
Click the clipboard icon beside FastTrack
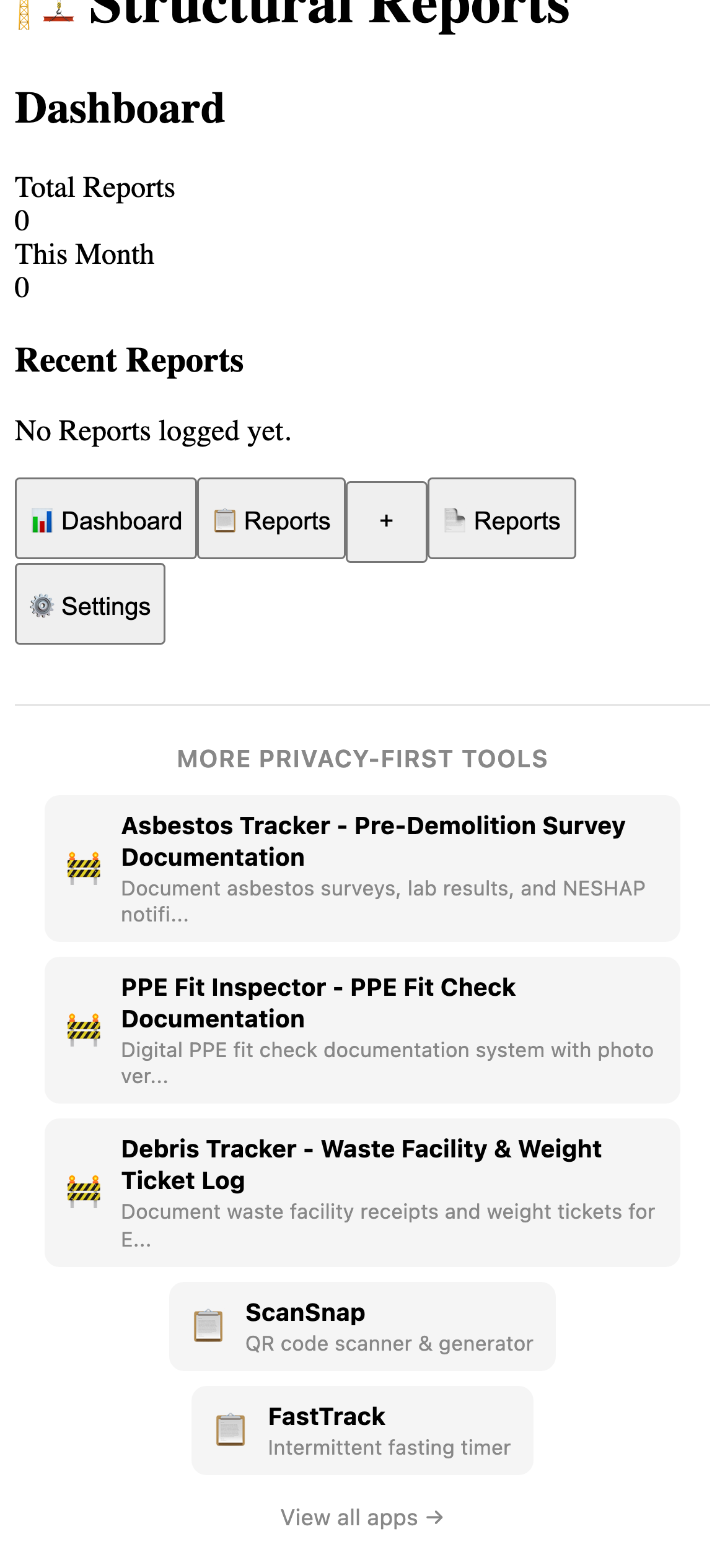[x=232, y=1431]
